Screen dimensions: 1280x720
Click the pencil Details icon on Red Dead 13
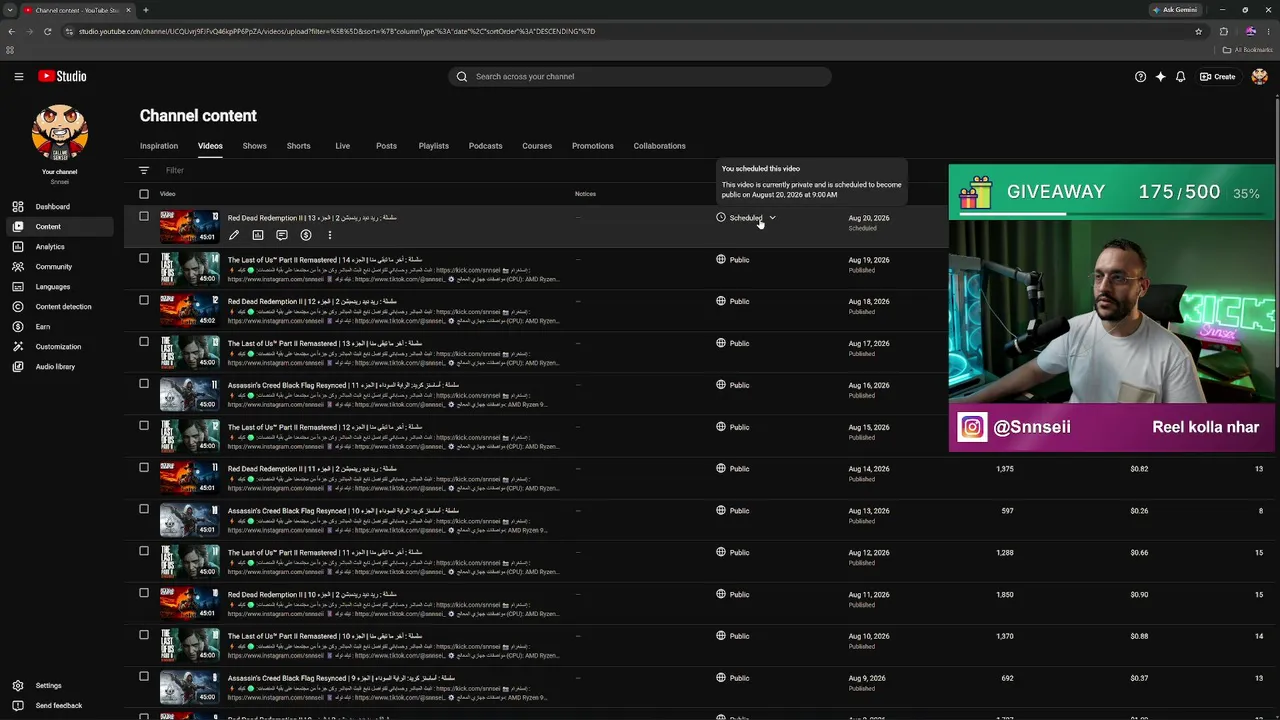click(234, 236)
